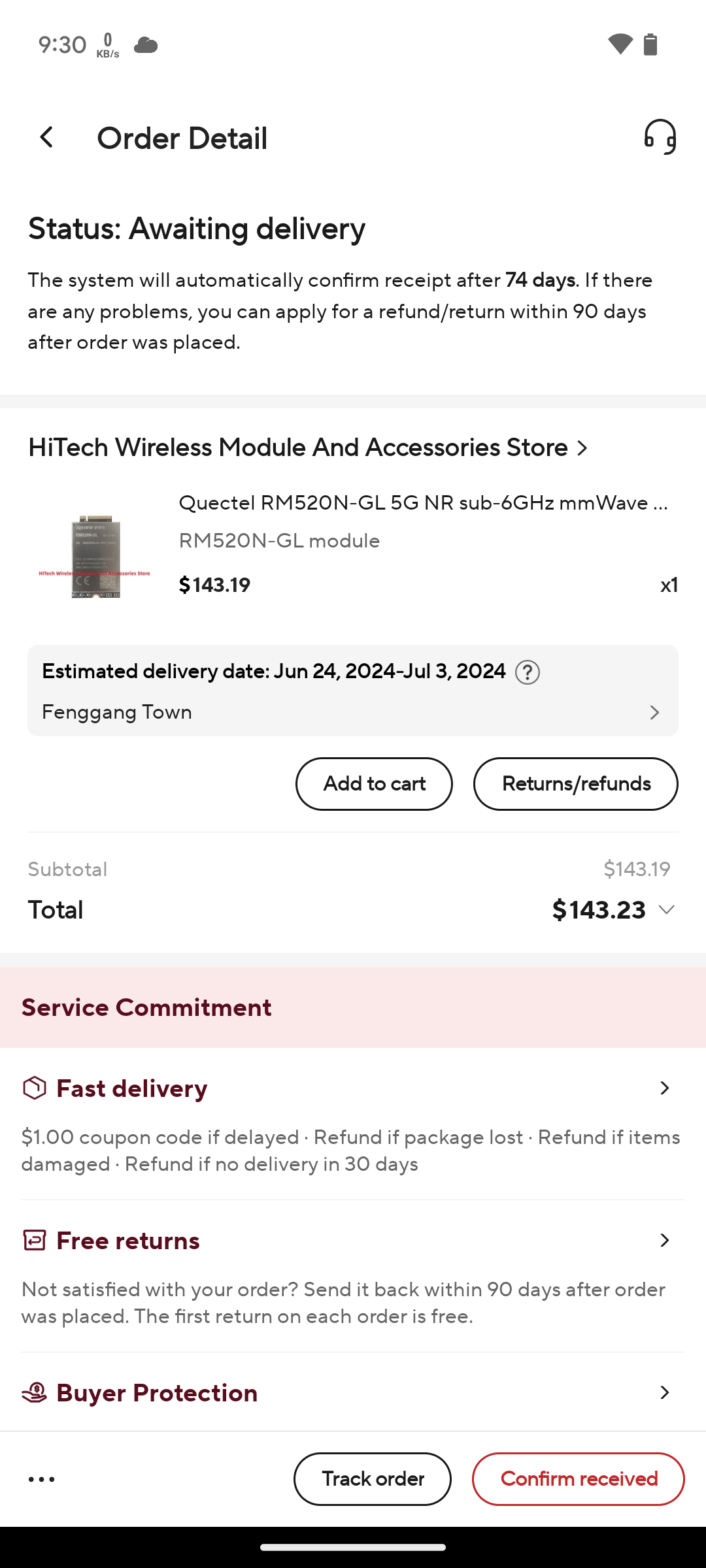Tap the Wi-Fi status bar icon
Image resolution: width=706 pixels, height=1568 pixels.
(x=620, y=44)
